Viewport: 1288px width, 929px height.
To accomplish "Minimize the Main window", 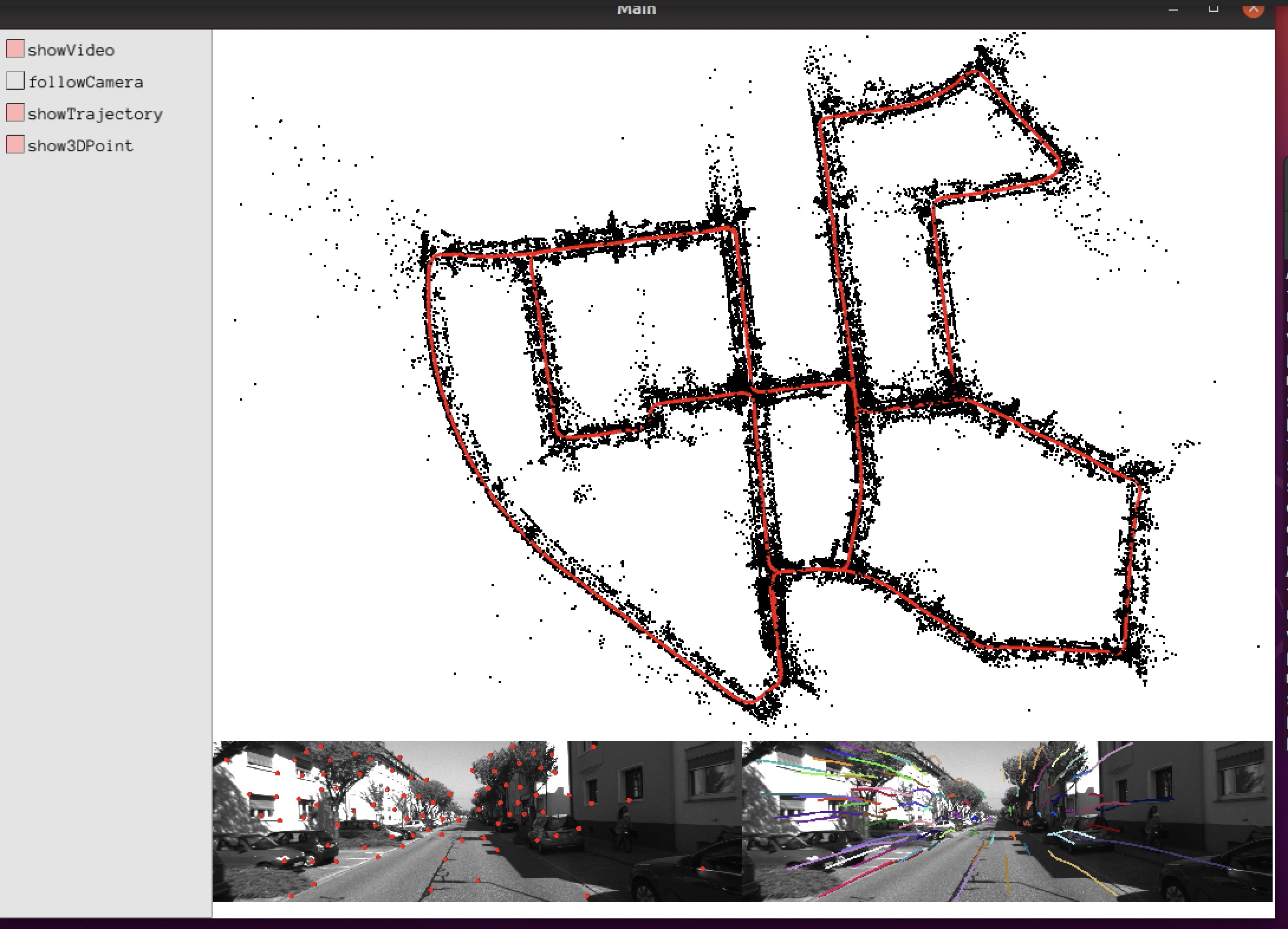I will (1173, 8).
